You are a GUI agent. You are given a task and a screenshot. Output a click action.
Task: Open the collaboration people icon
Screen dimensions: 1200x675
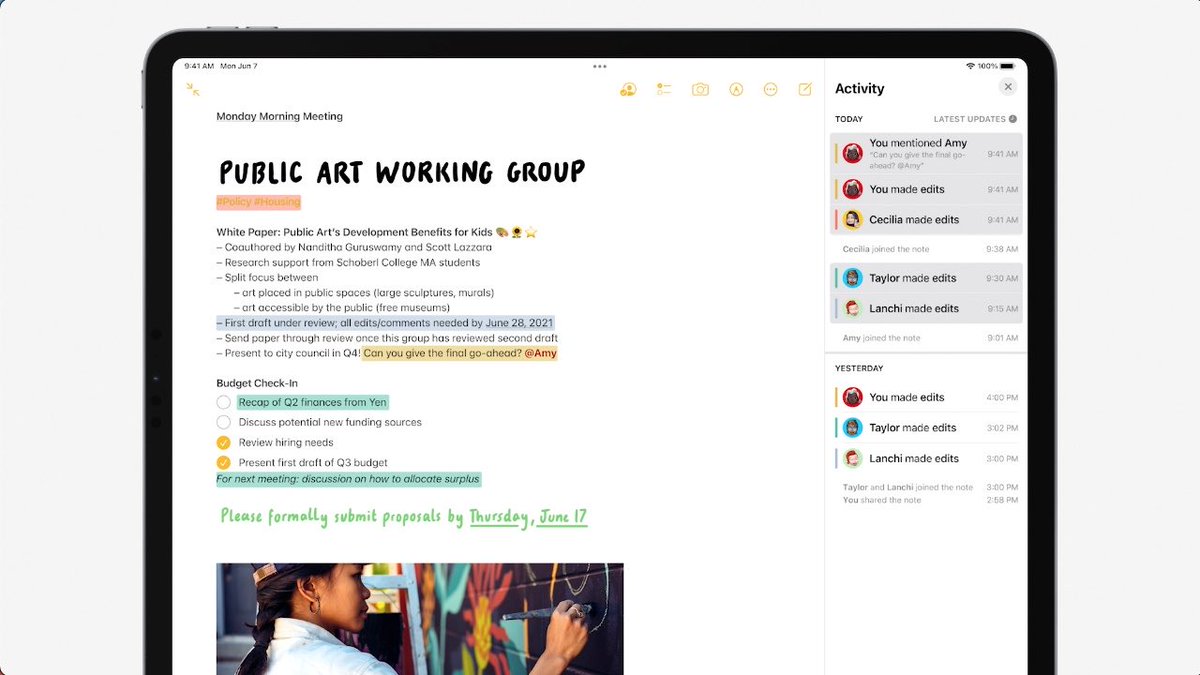click(628, 89)
